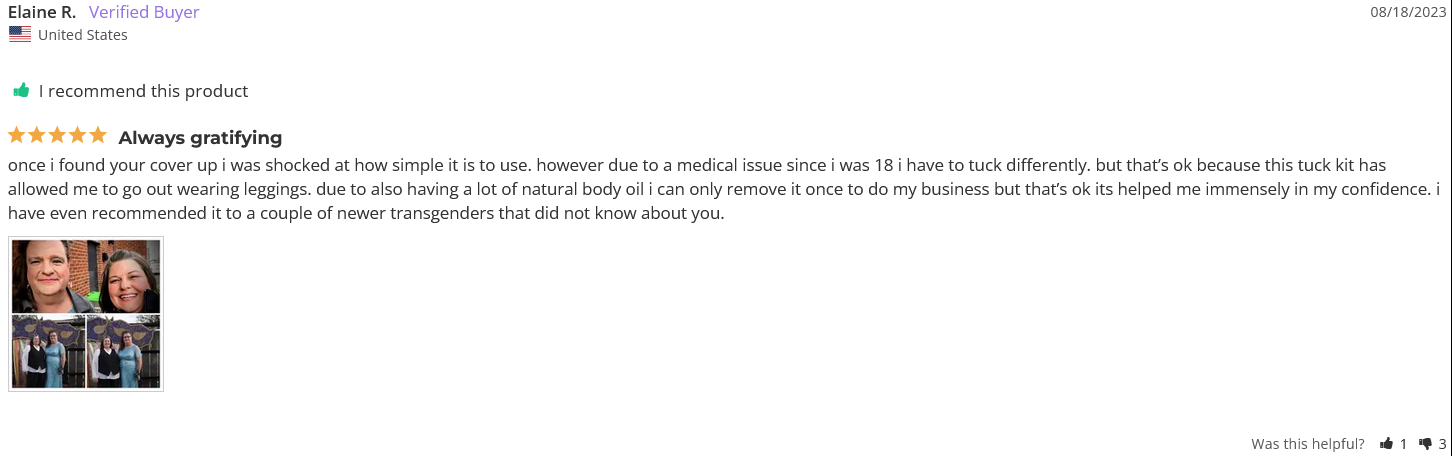Click the review date 08/18/2023

[x=1407, y=12]
